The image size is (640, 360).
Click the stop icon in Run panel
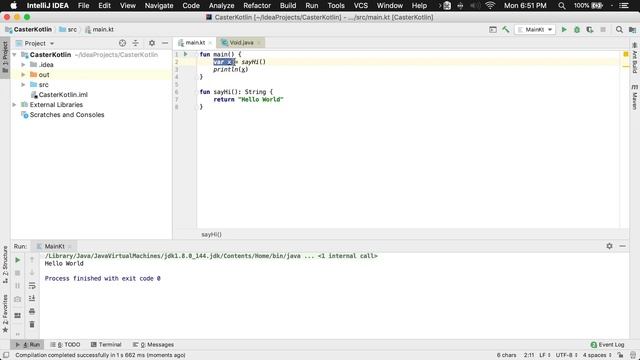click(18, 273)
